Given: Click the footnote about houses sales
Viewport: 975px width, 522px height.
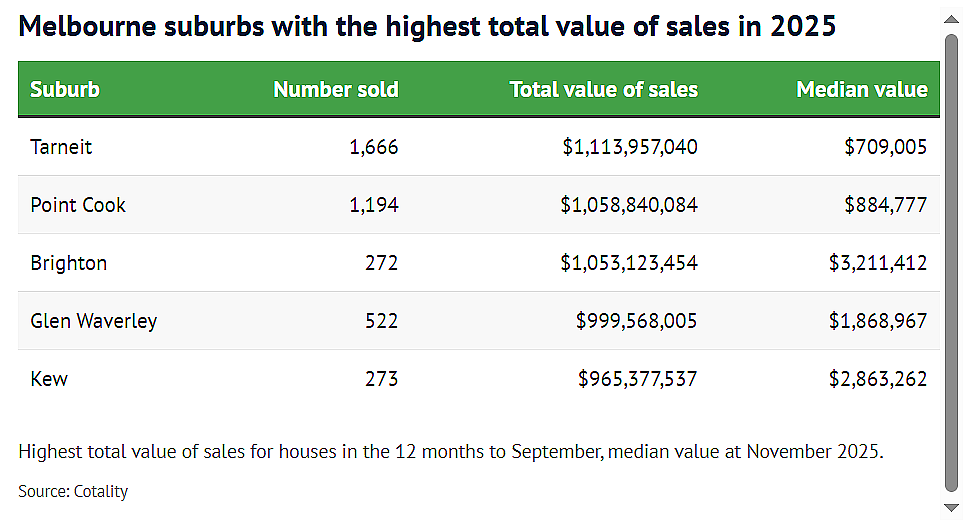Looking at the screenshot, I should tap(451, 452).
